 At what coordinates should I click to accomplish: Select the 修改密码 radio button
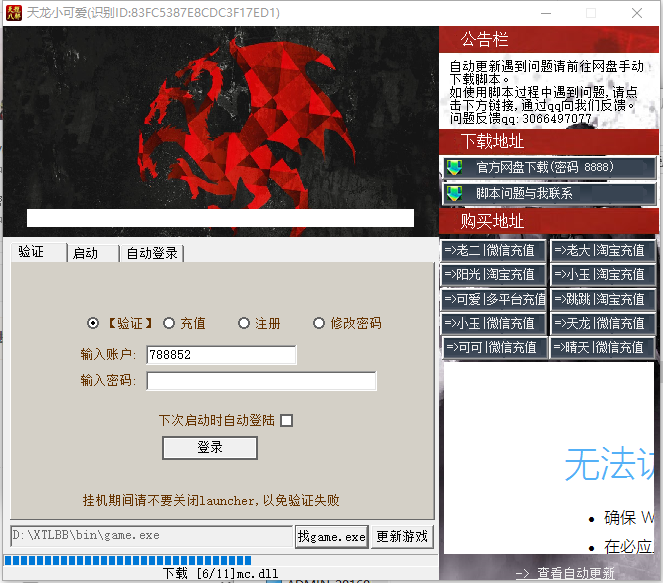(319, 323)
